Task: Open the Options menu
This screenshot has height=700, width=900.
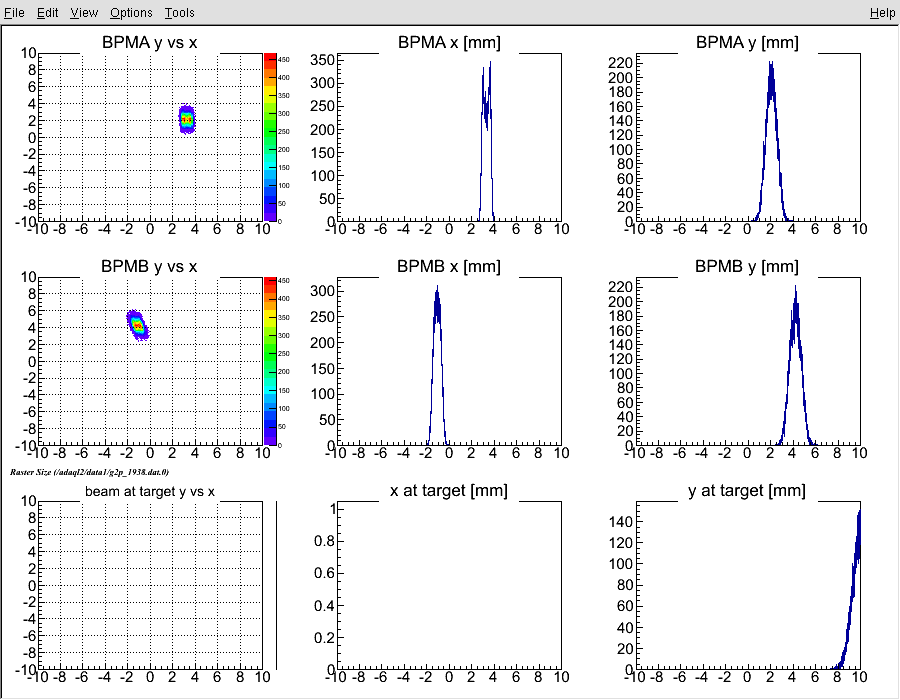Action: pos(131,13)
